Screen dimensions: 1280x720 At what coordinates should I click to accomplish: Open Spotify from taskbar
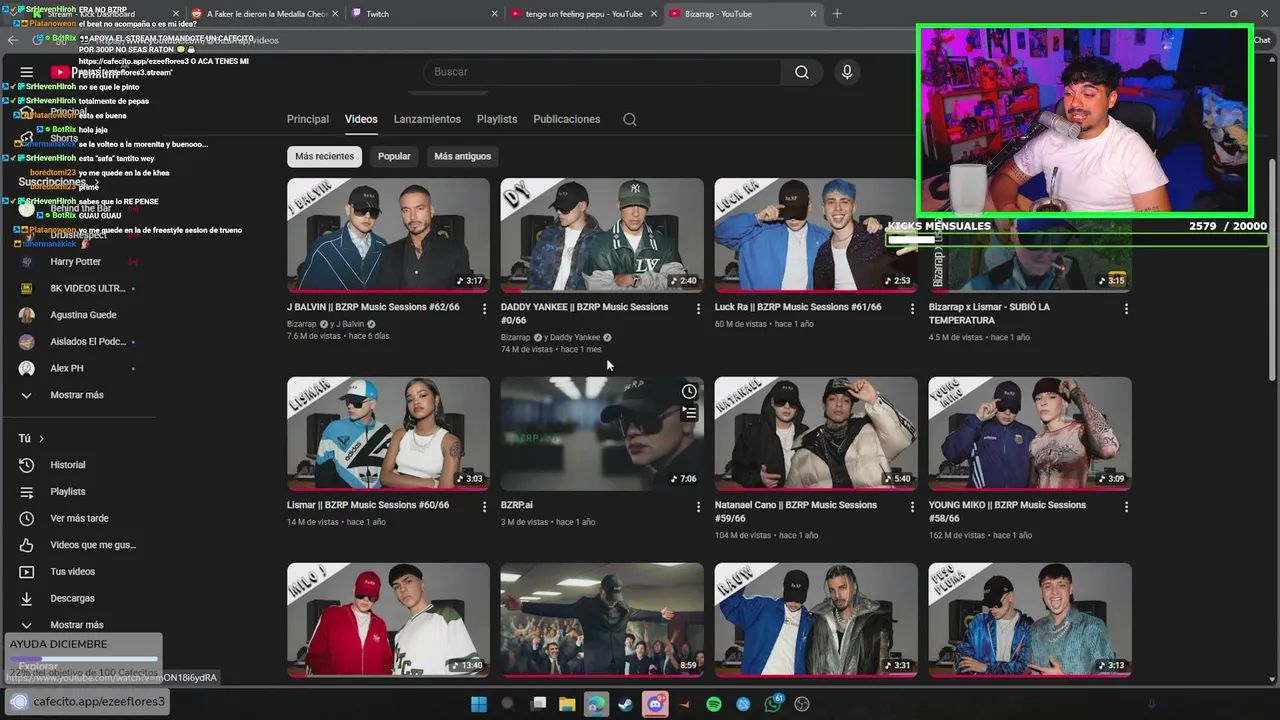[x=714, y=704]
